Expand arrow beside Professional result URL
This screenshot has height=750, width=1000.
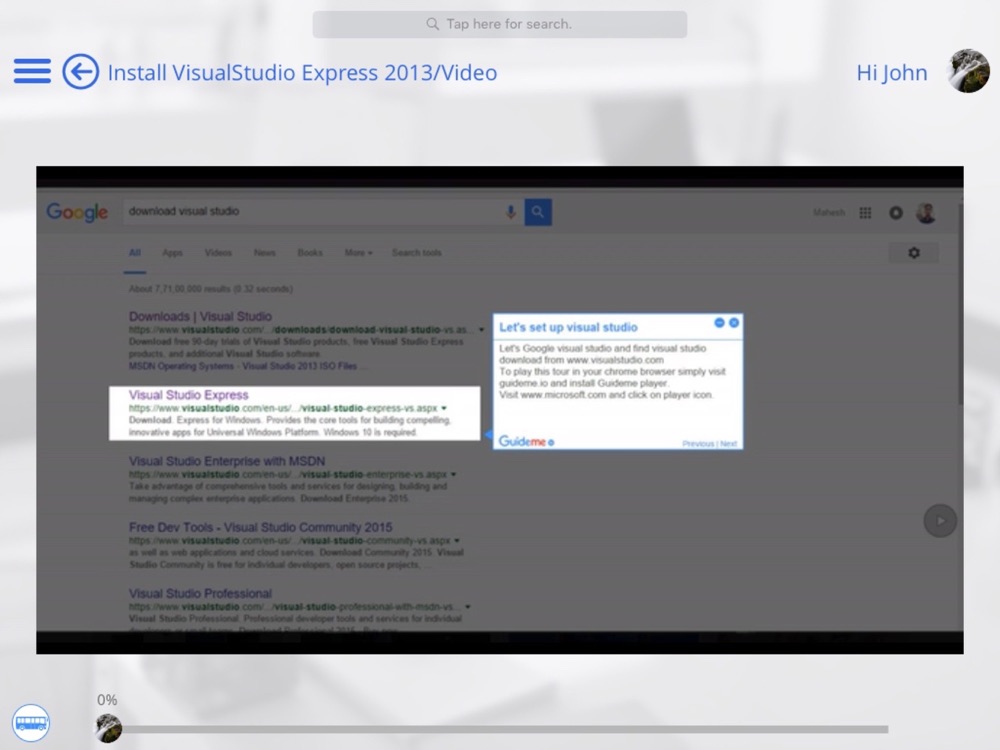pyautogui.click(x=467, y=607)
